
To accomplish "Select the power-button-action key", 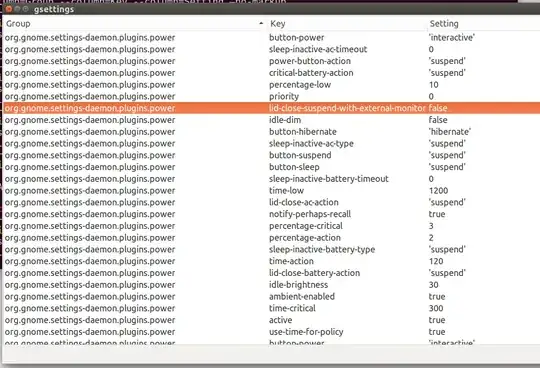I will 310,61.
